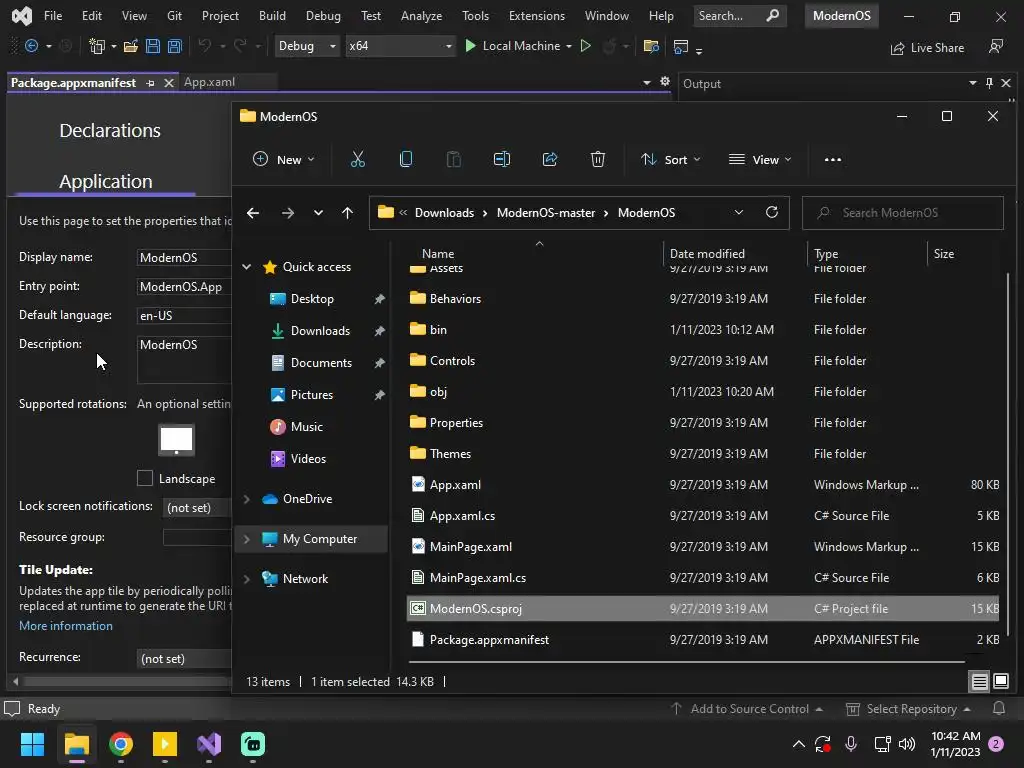Click the Live Share button

927,48
